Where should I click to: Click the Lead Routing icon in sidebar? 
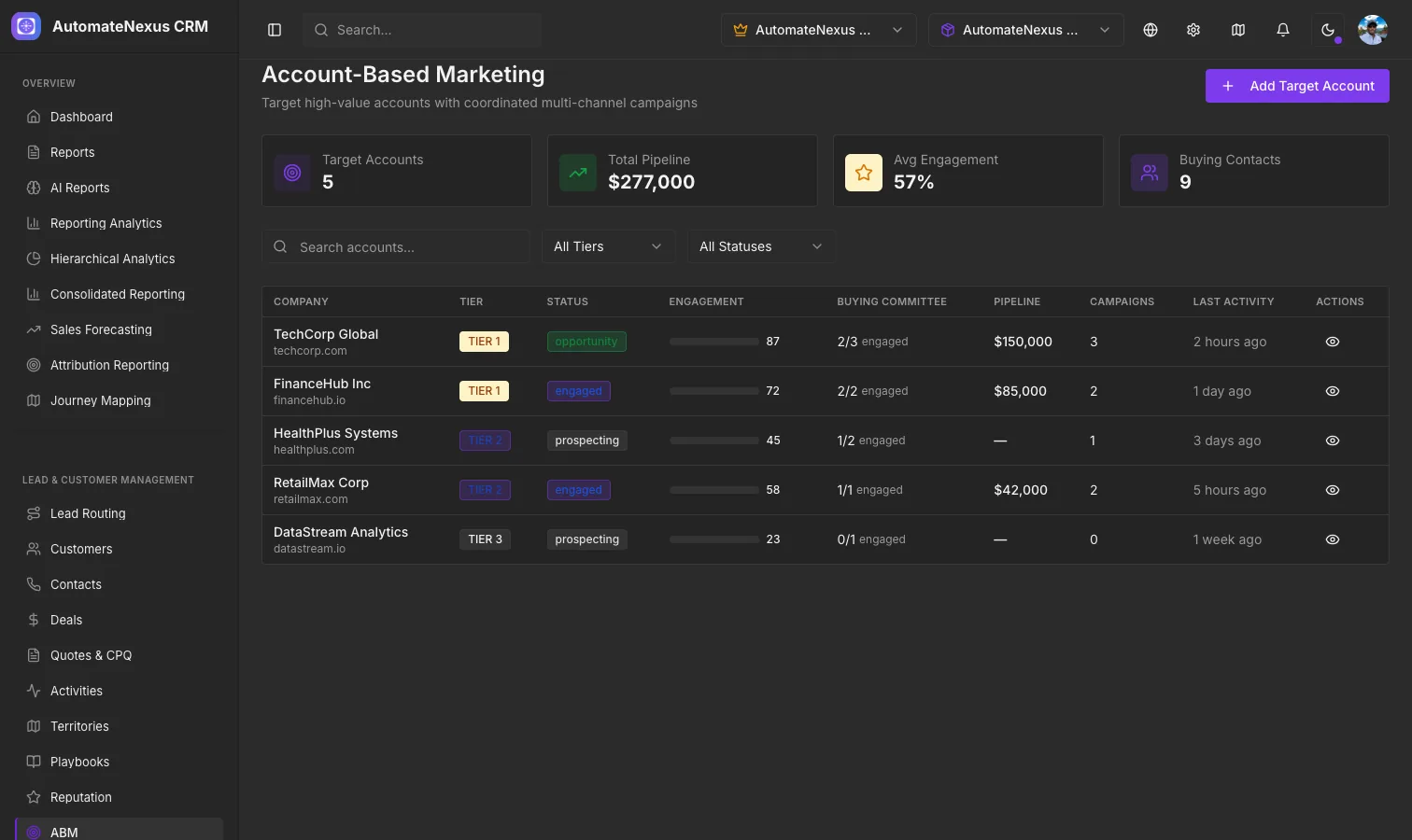pyautogui.click(x=34, y=513)
